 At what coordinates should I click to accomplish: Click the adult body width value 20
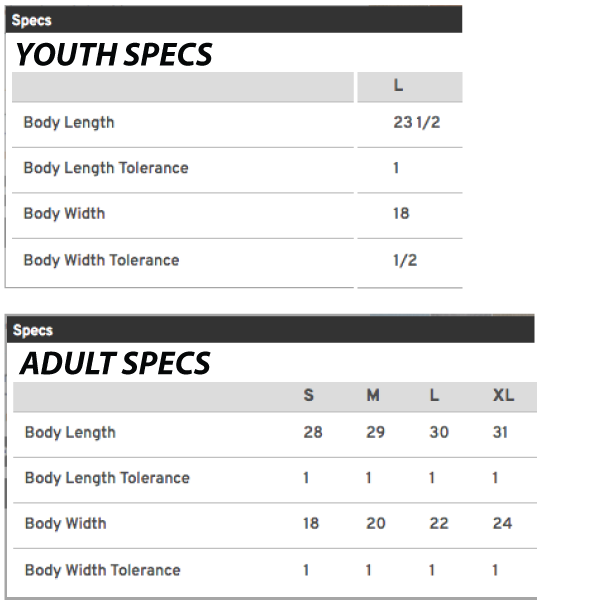[x=374, y=523]
